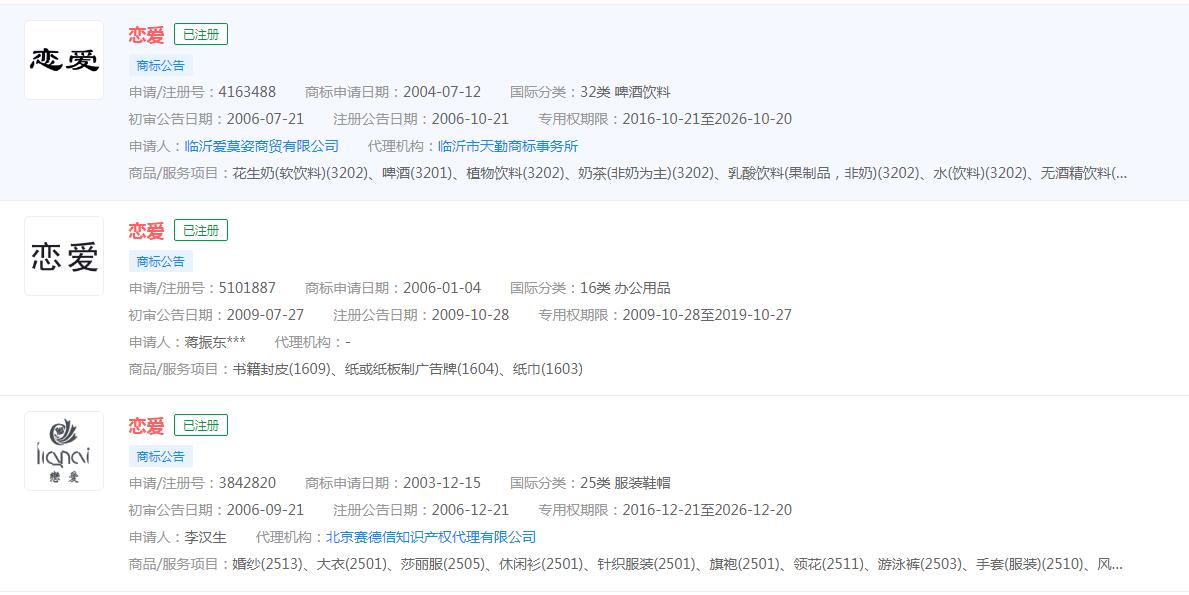Screen dimensions: 1189x595
Task: Open the 恋爱 title of the clothing trademark
Action: tap(146, 426)
